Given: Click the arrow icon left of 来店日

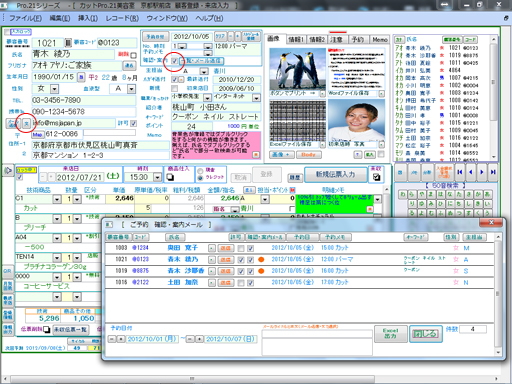Looking at the screenshot, I should tap(7, 171).
